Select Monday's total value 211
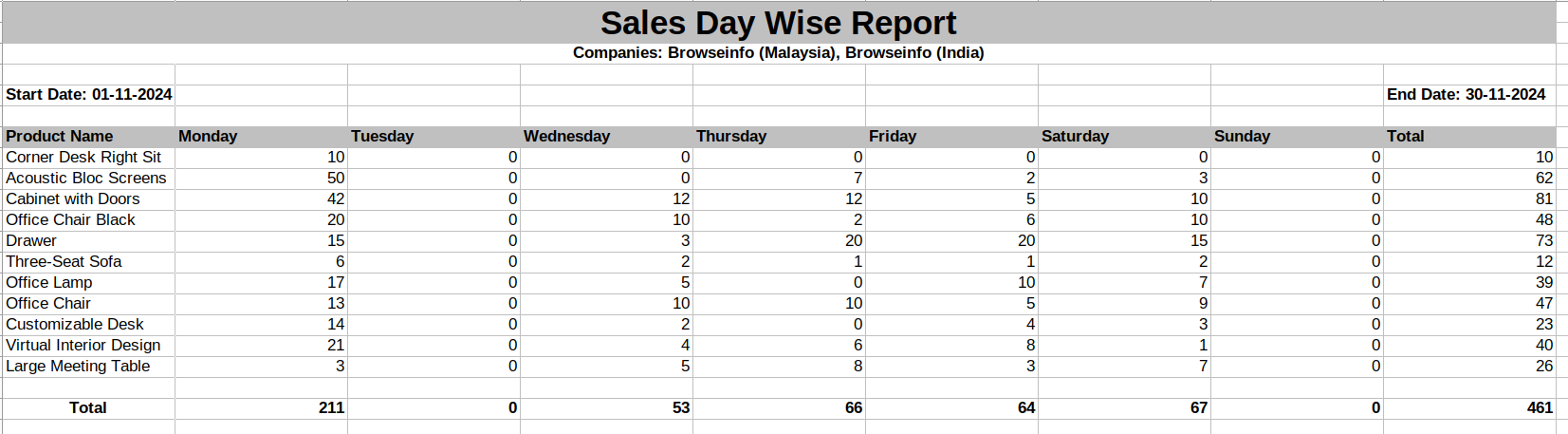This screenshot has width=1568, height=434. pos(331,408)
